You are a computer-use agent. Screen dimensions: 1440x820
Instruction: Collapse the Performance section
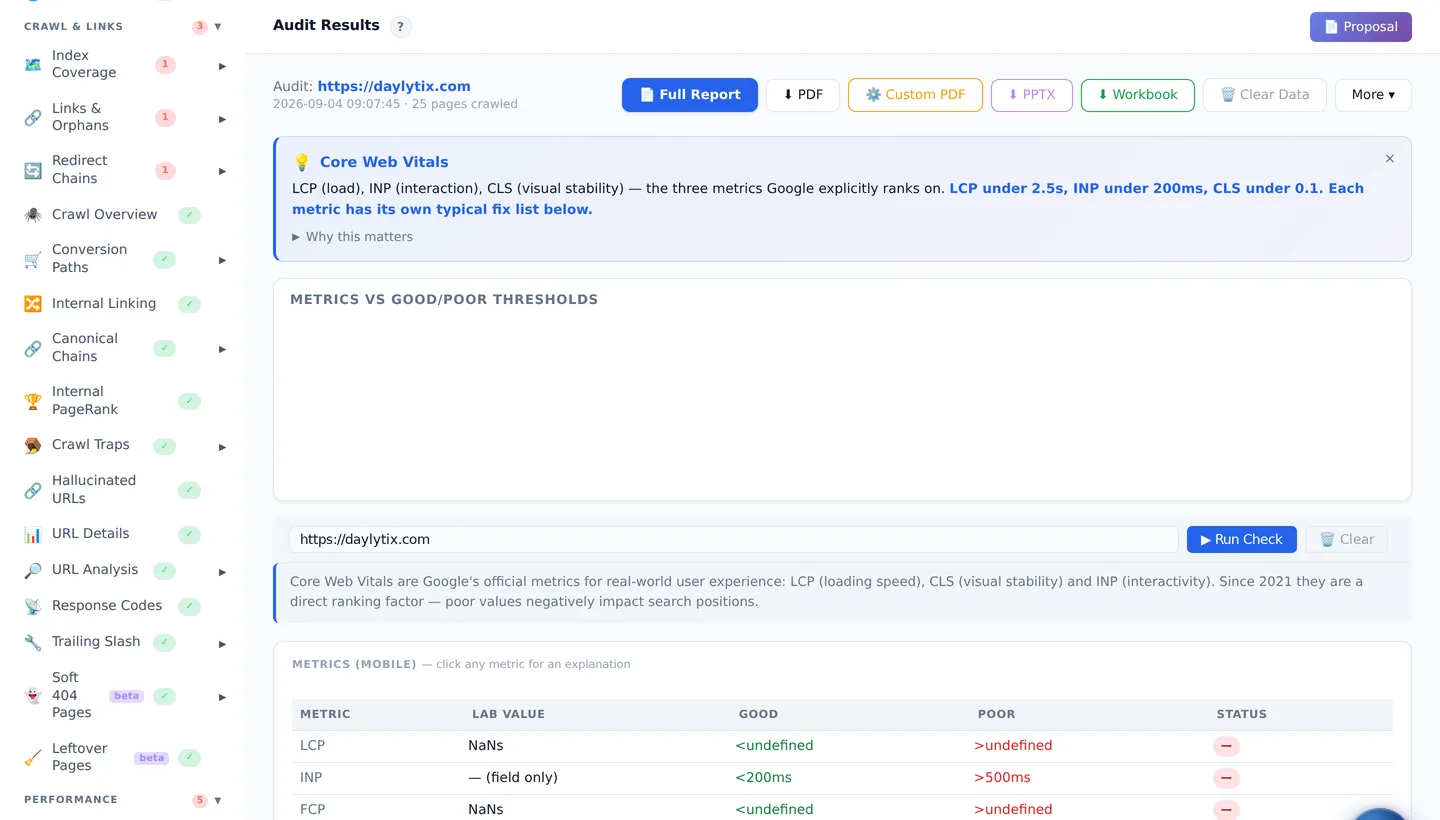tap(218, 800)
